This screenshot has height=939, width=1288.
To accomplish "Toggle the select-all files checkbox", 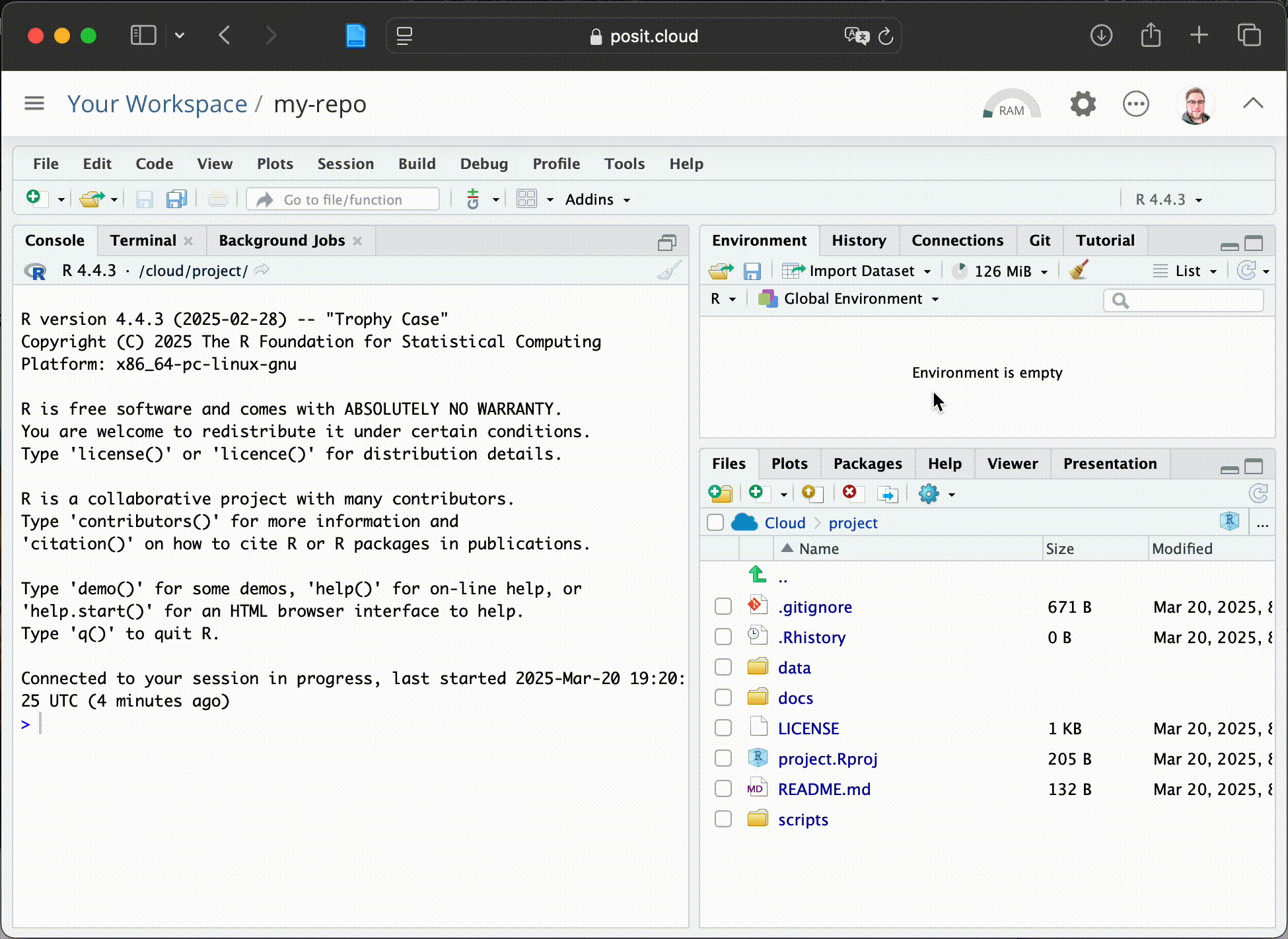I will (715, 522).
